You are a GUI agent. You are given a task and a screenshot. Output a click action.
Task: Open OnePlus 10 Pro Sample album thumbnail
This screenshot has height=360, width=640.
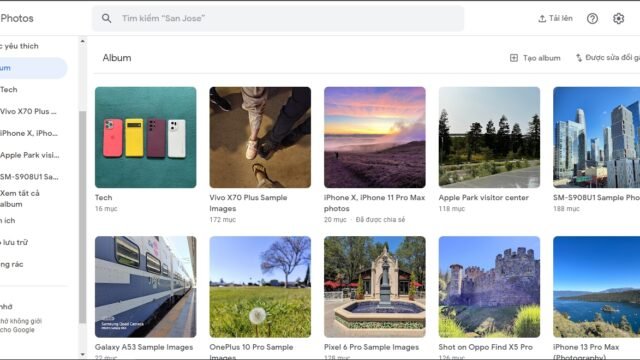(x=260, y=287)
